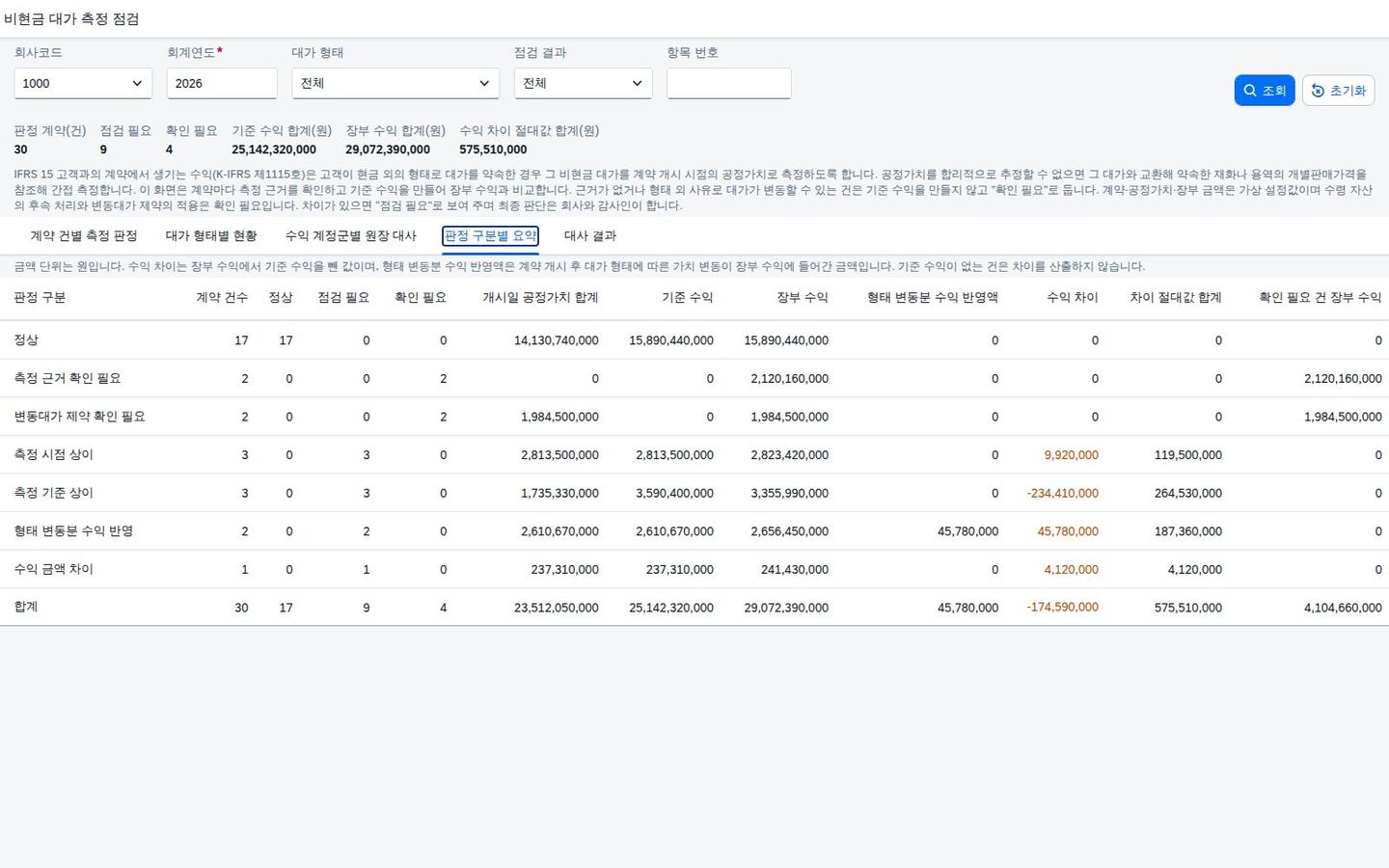The height and width of the screenshot is (868, 1389).
Task: Open the 대가 형태별 현황 tab
Action: (x=211, y=236)
